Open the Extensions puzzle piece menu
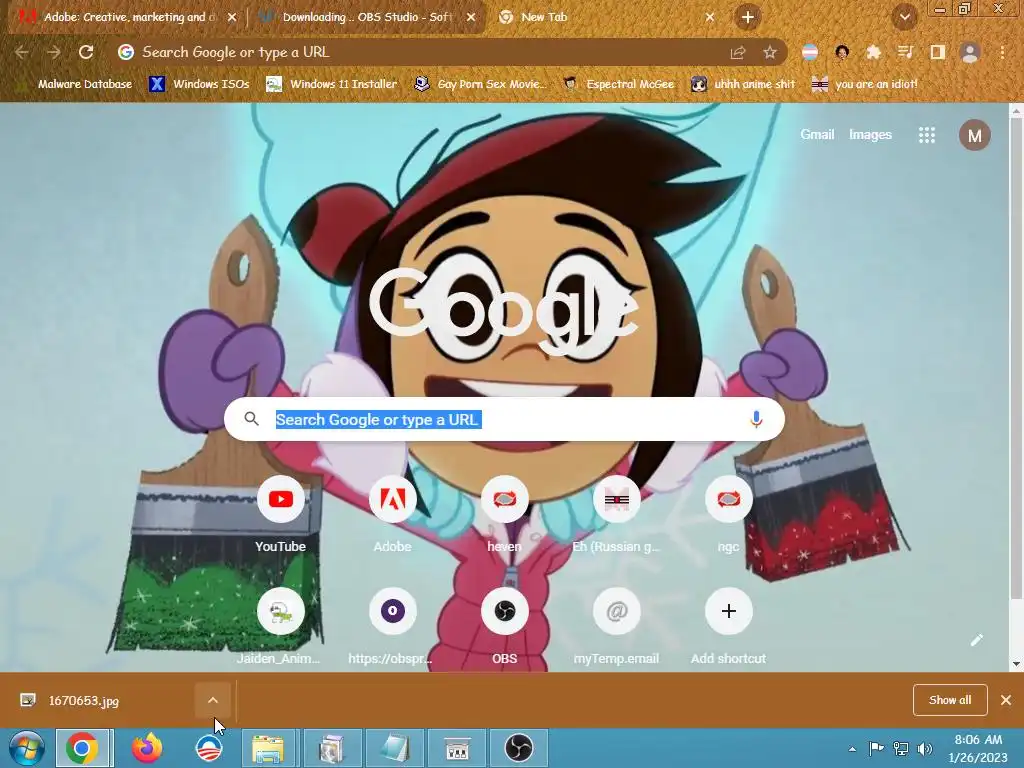The height and width of the screenshot is (768, 1024). click(x=873, y=52)
